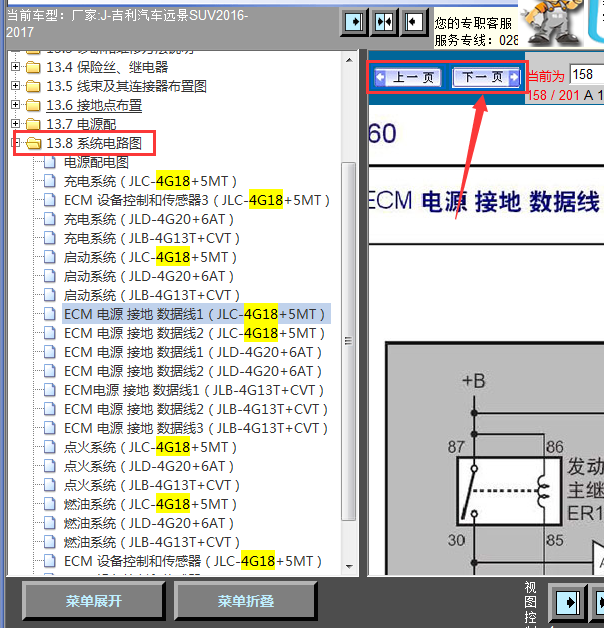Image resolution: width=604 pixels, height=628 pixels.
Task: Click the 当前车型 vehicle model header text
Action: point(127,24)
